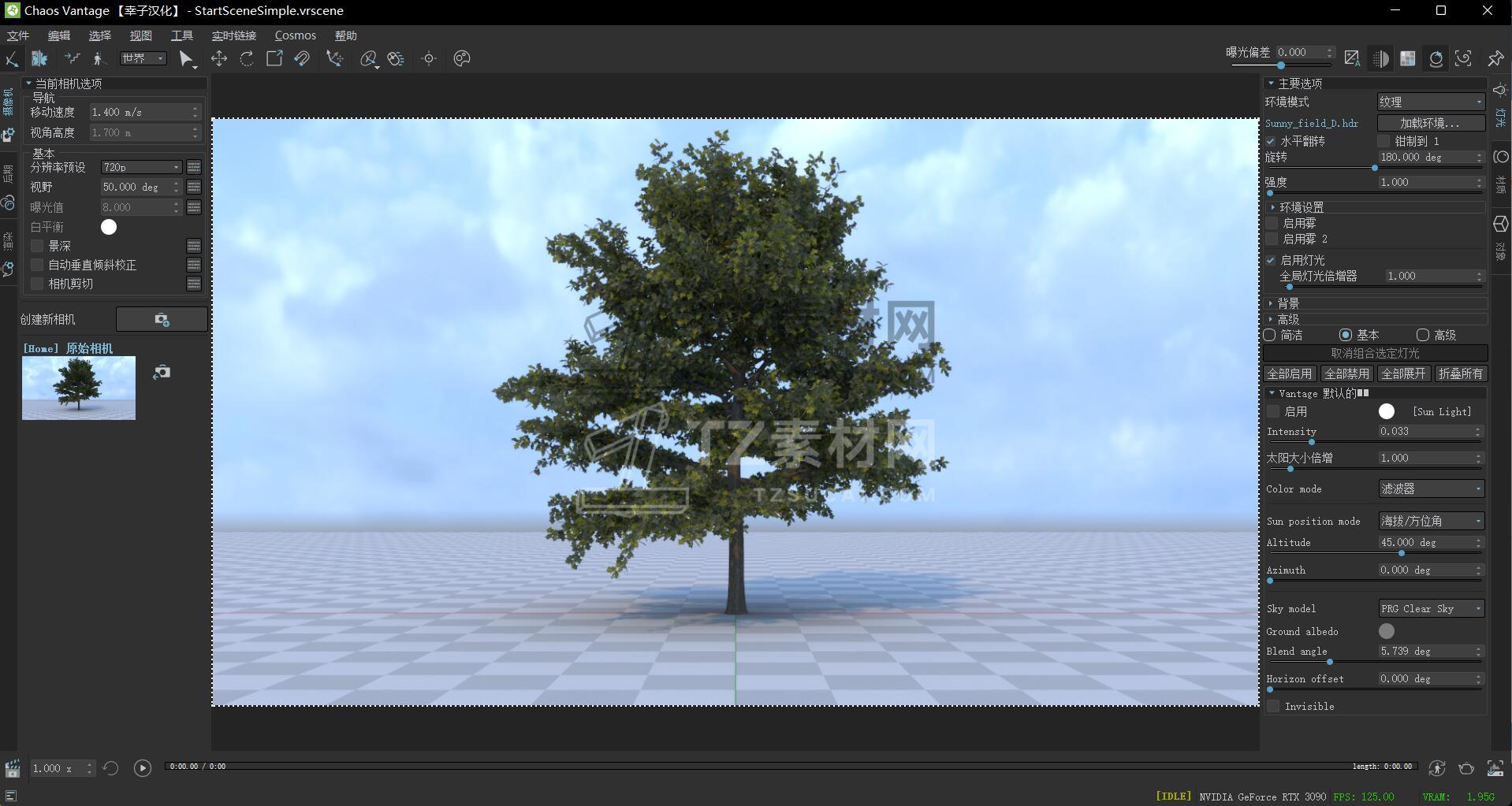Click the bracketed spiral frame icon

point(1464,58)
